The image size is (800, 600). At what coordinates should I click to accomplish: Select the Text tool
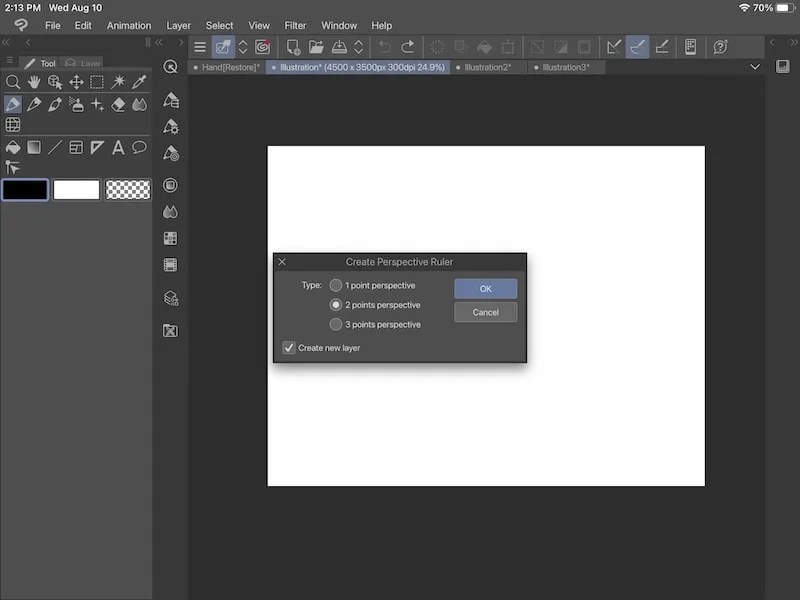[x=118, y=147]
